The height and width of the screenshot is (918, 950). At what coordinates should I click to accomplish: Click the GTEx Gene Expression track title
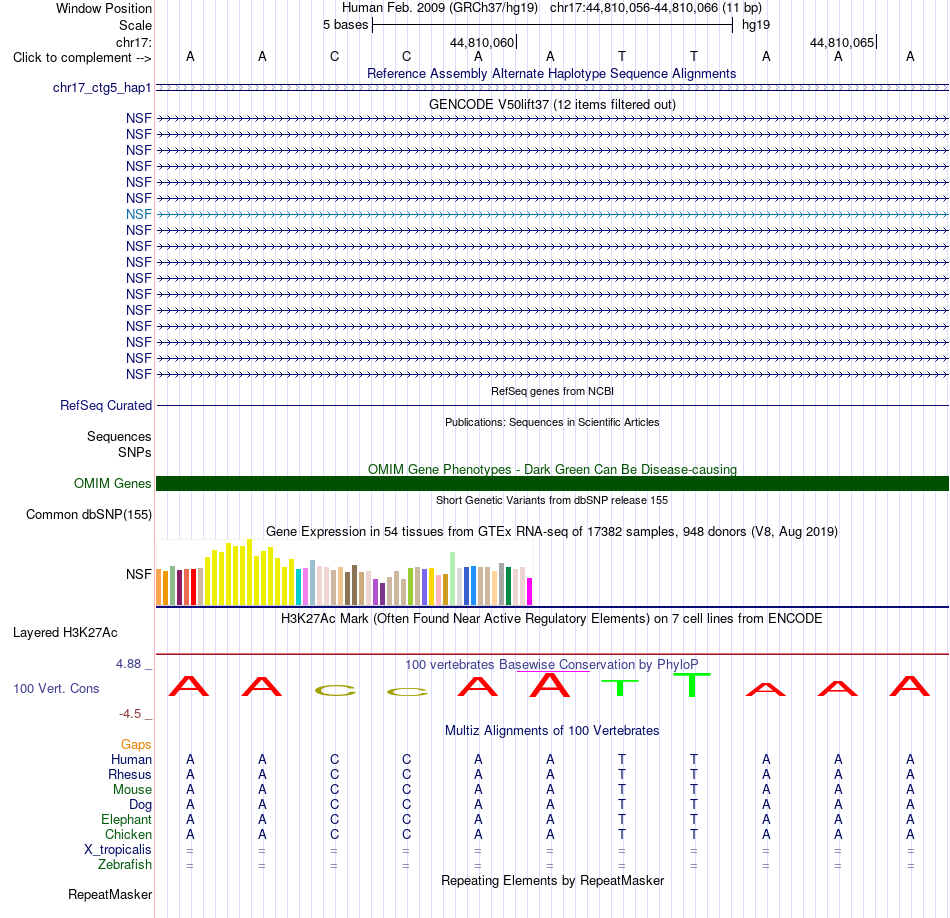click(x=552, y=531)
